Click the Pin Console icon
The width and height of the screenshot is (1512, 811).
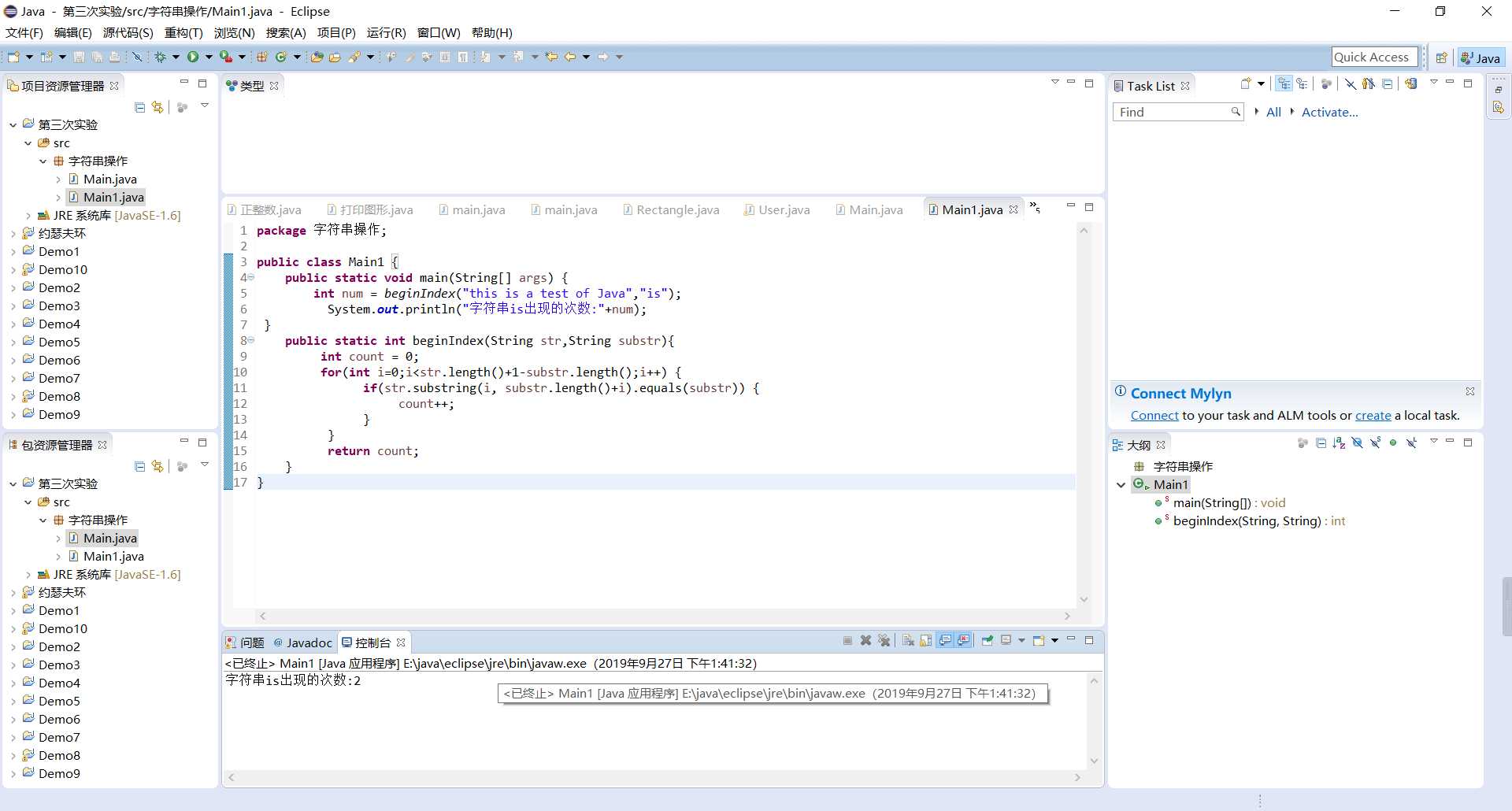coord(987,640)
